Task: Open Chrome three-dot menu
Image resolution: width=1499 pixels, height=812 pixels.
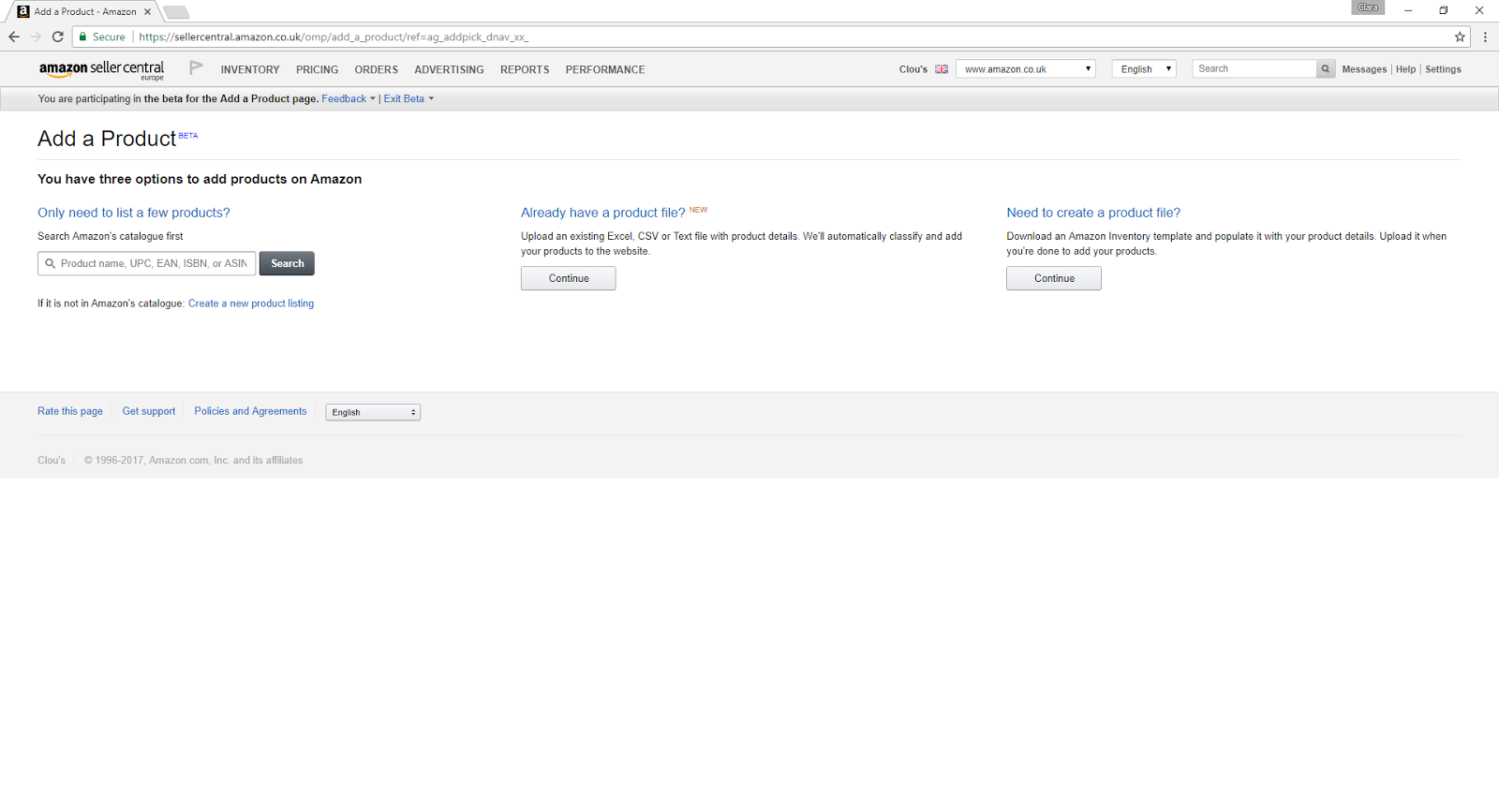Action: point(1485,37)
